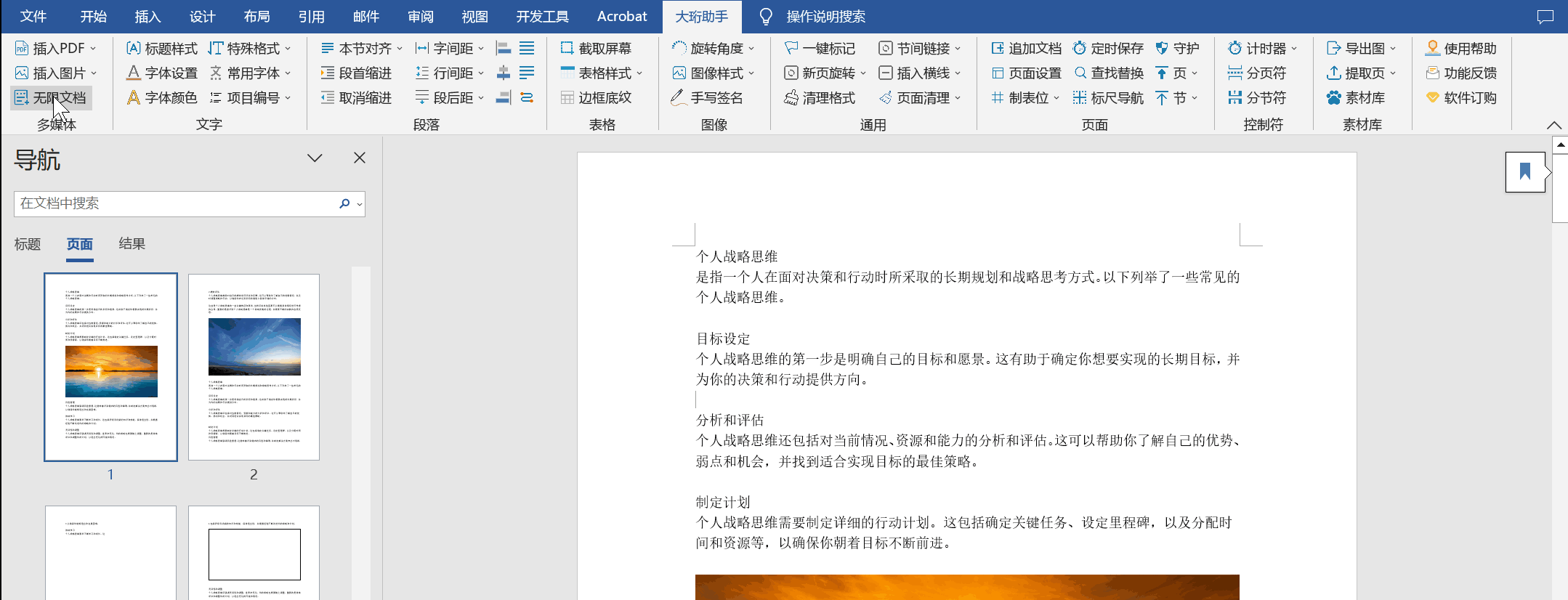Open comments icon at top right
1568x600 pixels.
click(1545, 17)
